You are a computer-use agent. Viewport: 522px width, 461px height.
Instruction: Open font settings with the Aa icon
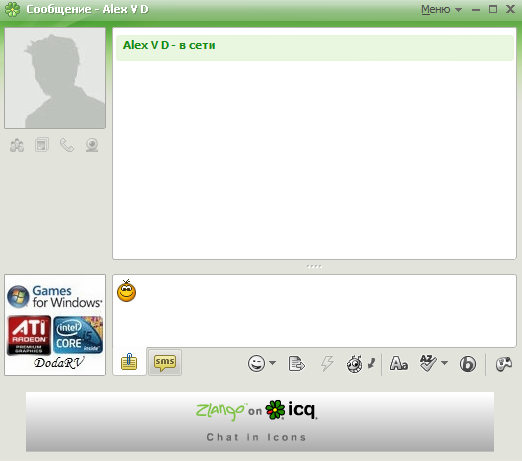pyautogui.click(x=399, y=363)
